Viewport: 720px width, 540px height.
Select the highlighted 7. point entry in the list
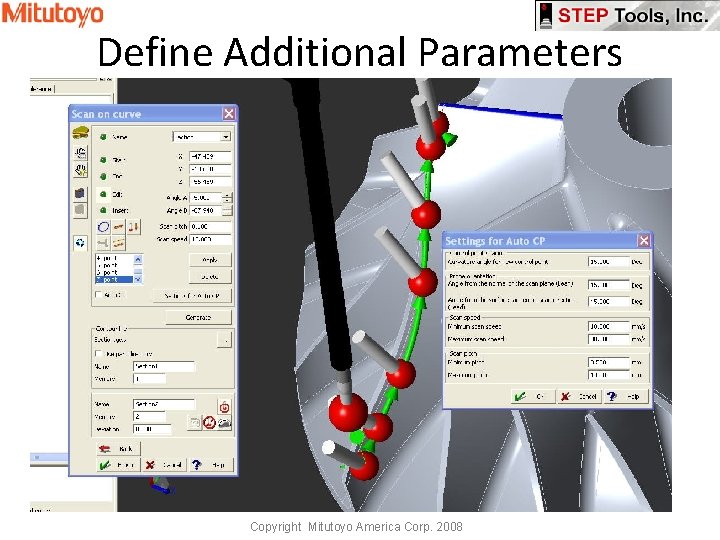tap(114, 279)
